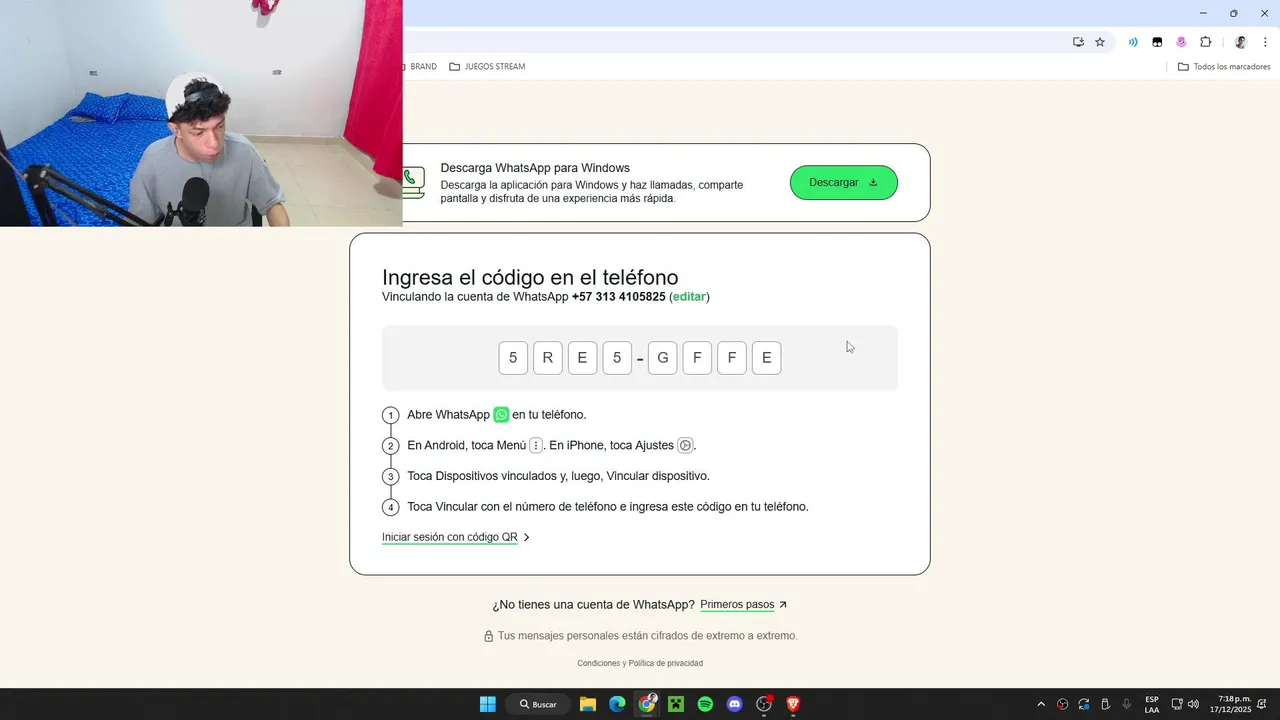Click the iPhone Ajustes gear icon in step 2
Viewport: 1280px width, 720px height.
tap(685, 445)
